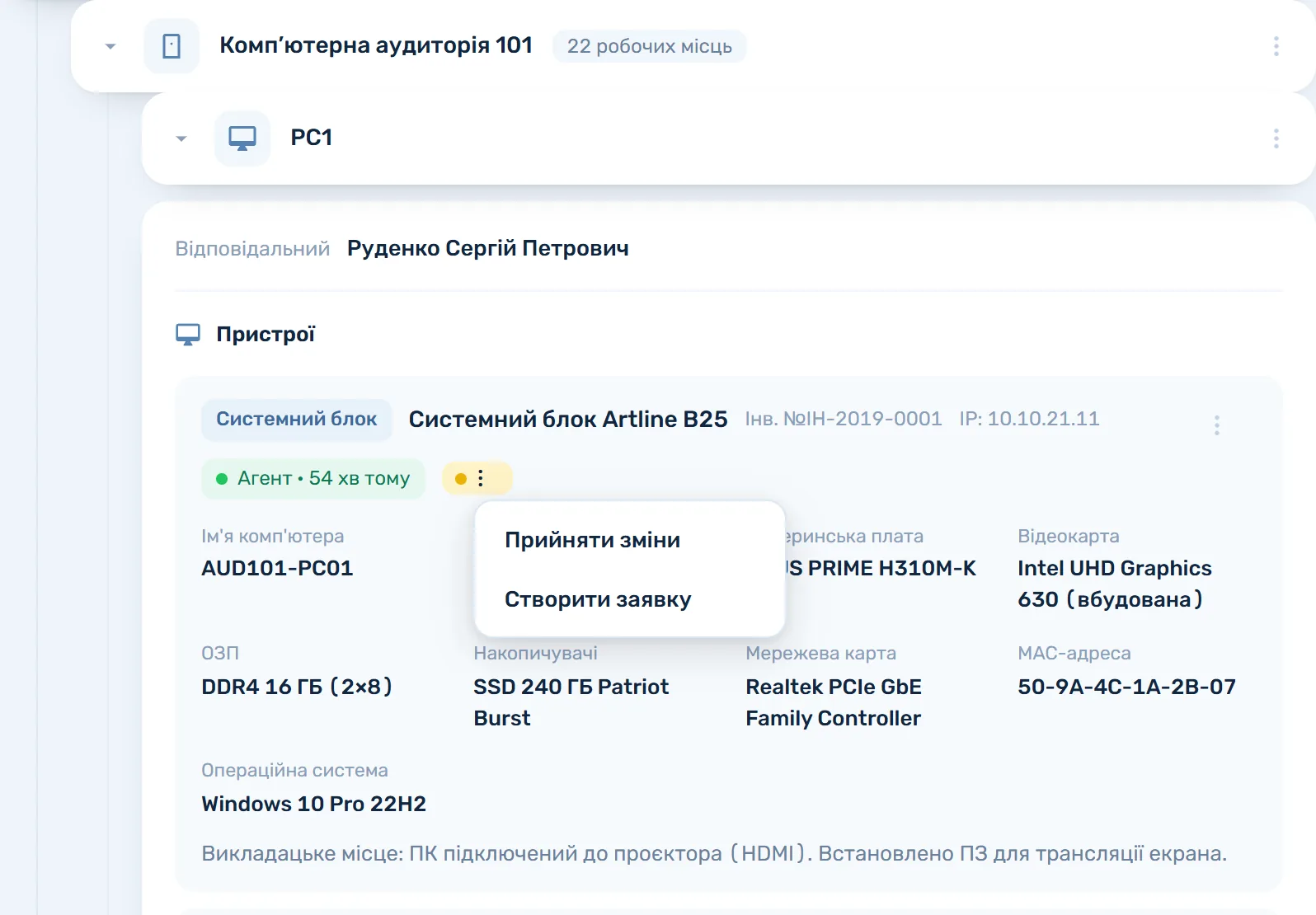Open three-dot menu for аудиторія 101
This screenshot has width=1316, height=915.
point(1276,46)
